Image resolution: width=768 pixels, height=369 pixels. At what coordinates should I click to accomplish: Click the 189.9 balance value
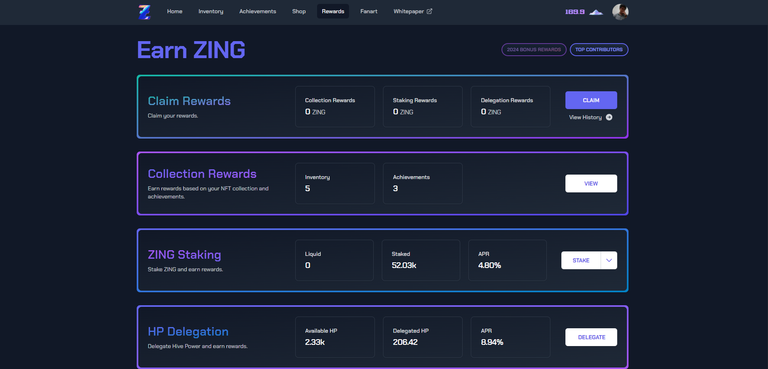575,12
